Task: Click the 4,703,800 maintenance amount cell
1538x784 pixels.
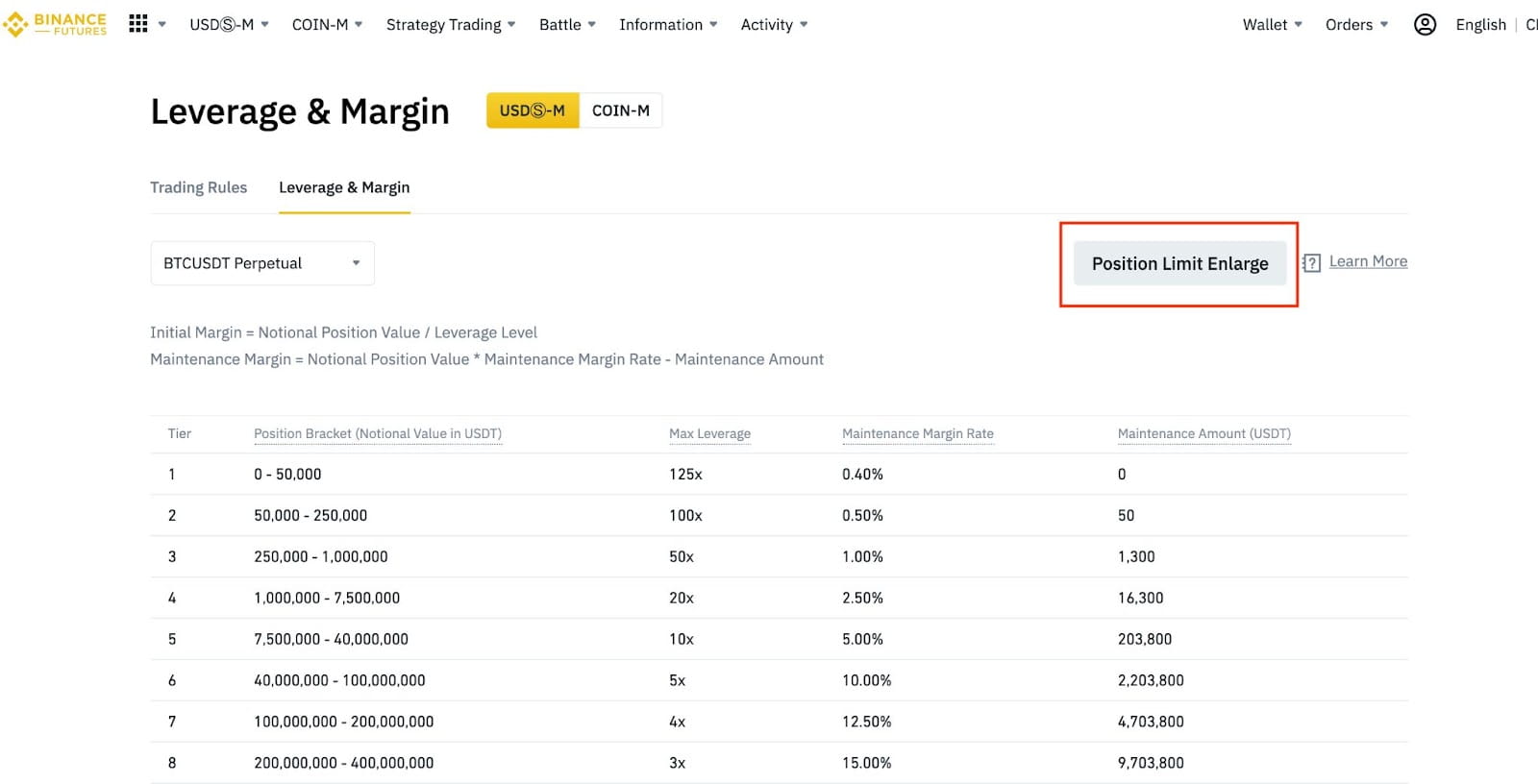Action: point(1151,723)
